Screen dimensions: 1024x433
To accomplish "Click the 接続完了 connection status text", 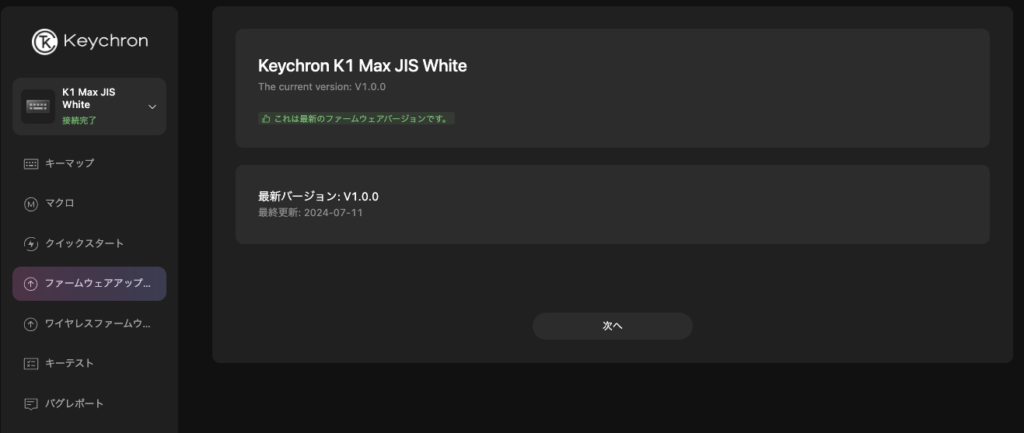I will point(79,120).
